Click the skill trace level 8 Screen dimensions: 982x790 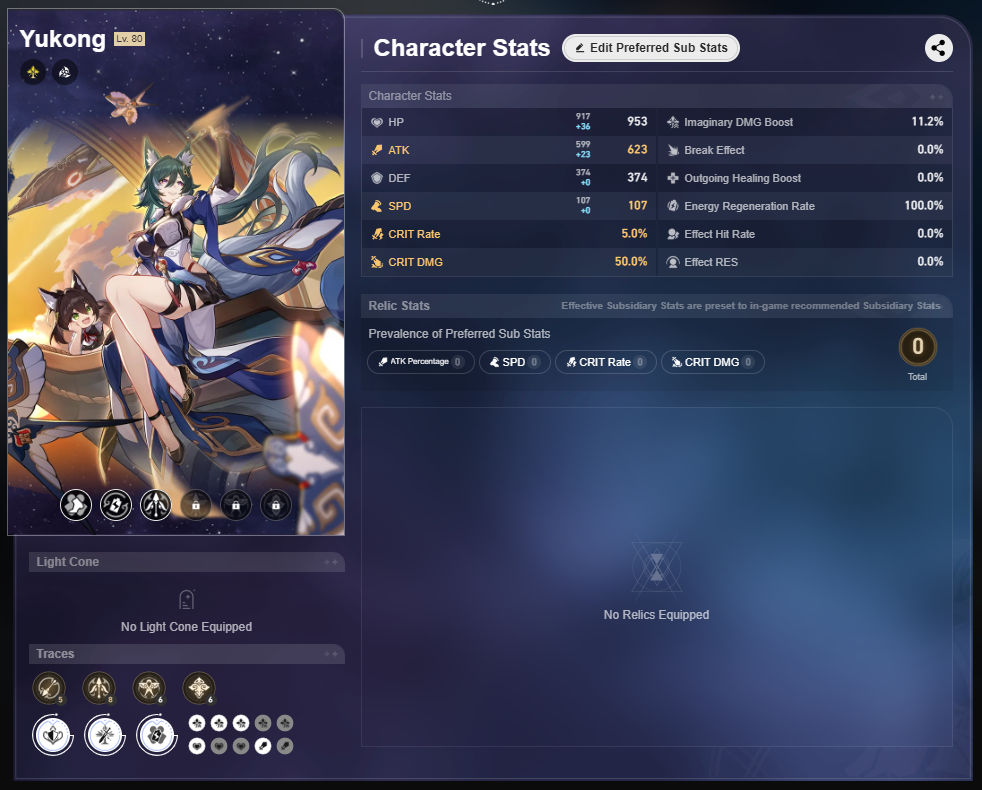(x=99, y=687)
